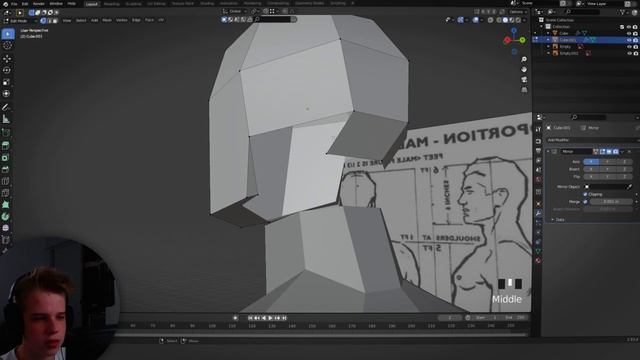
Task: Toggle eye icon for Empty.001 row
Action: pos(629,53)
